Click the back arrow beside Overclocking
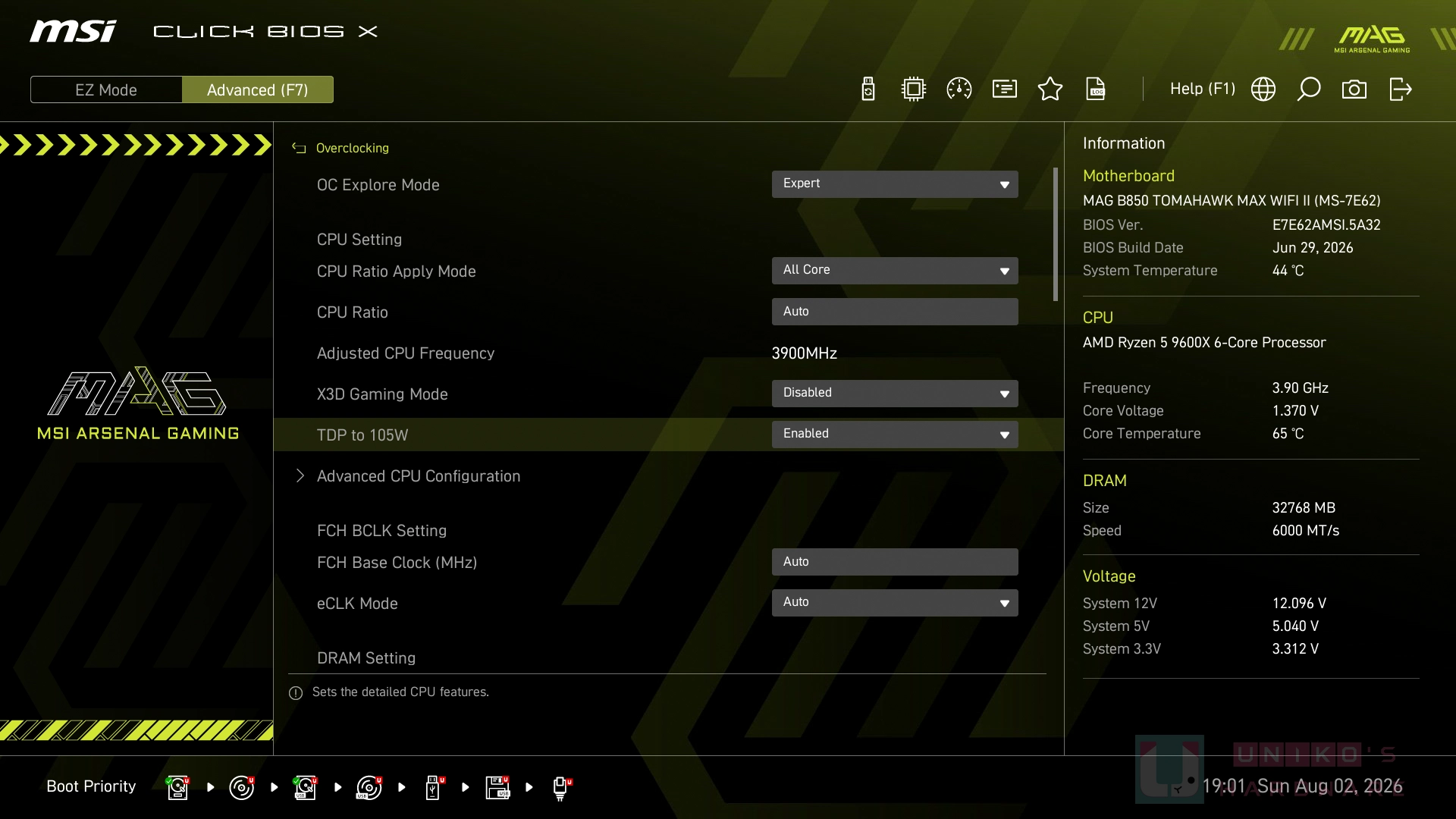Screen dimensions: 1456x819 point(299,149)
